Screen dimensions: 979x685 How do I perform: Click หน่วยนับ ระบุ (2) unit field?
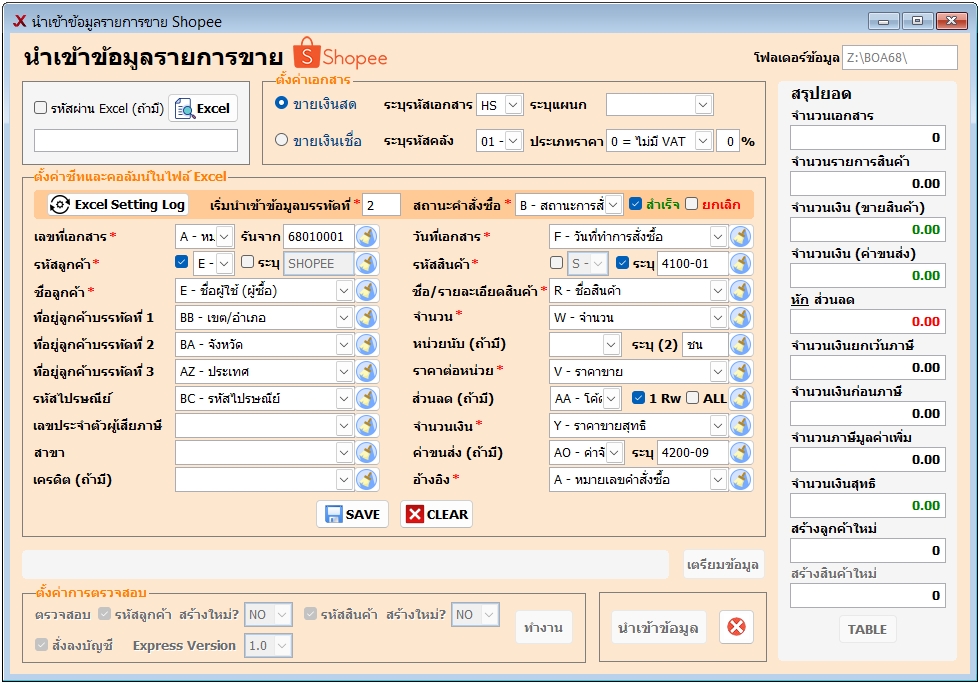click(x=705, y=344)
